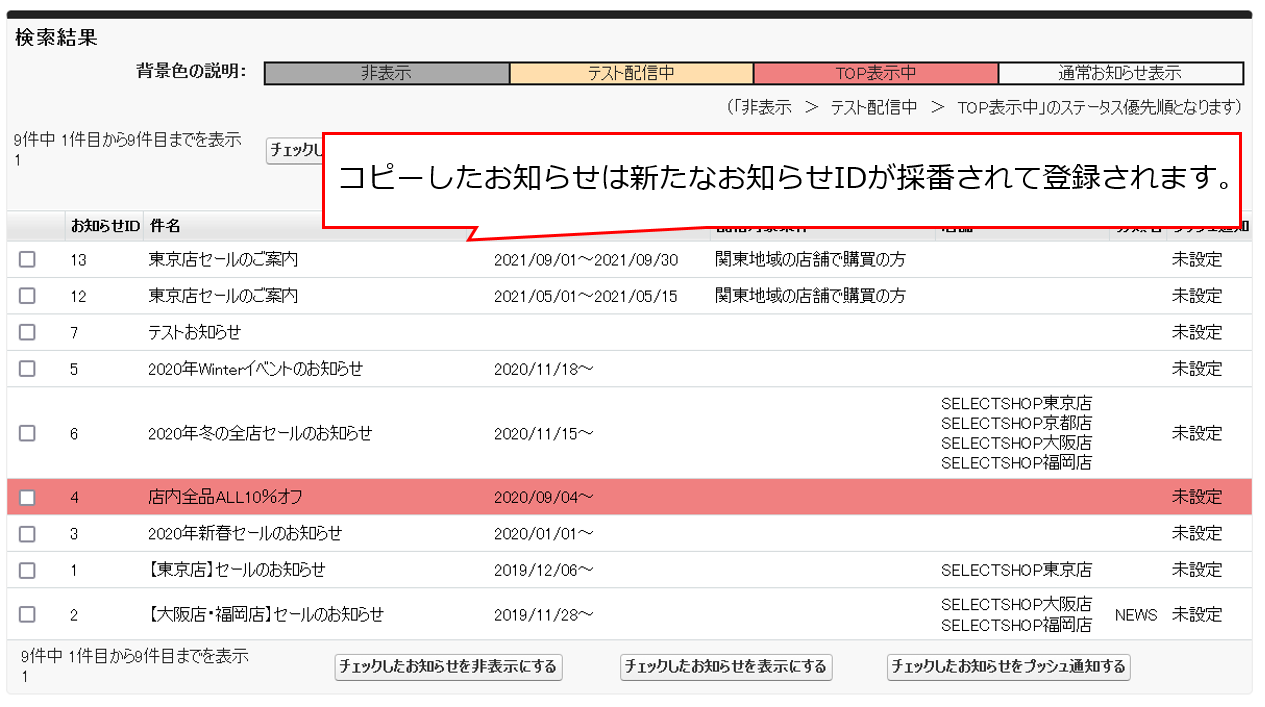This screenshot has height=707, width=1265.
Task: Select the テストお知らせ row checkbox
Action: tap(27, 332)
